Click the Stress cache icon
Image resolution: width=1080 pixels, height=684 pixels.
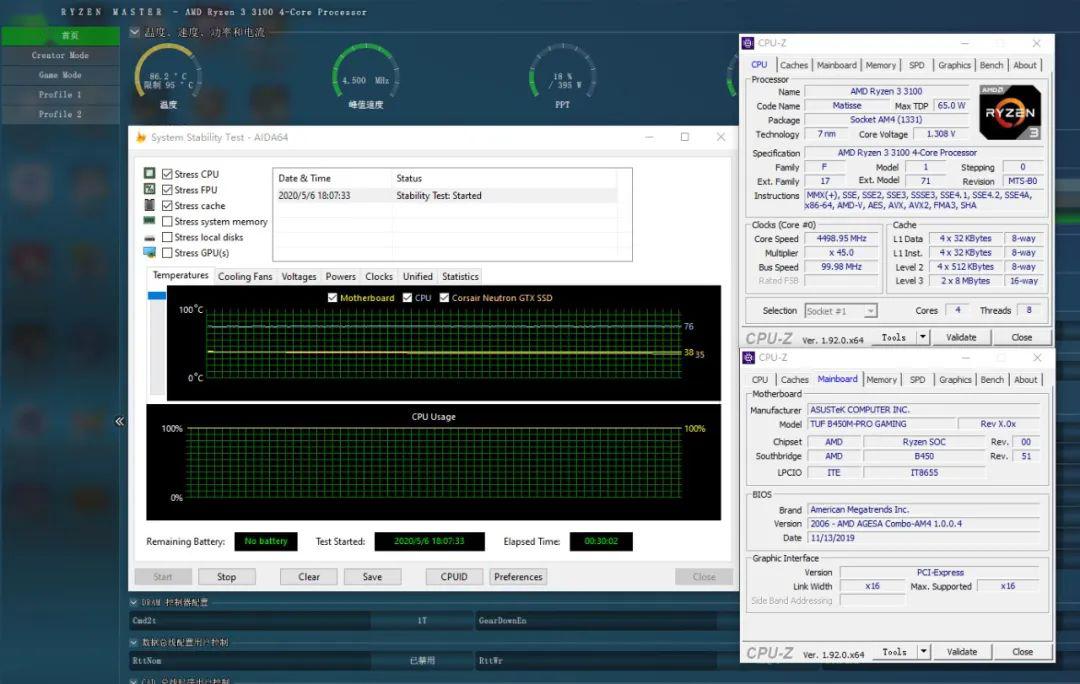point(149,205)
